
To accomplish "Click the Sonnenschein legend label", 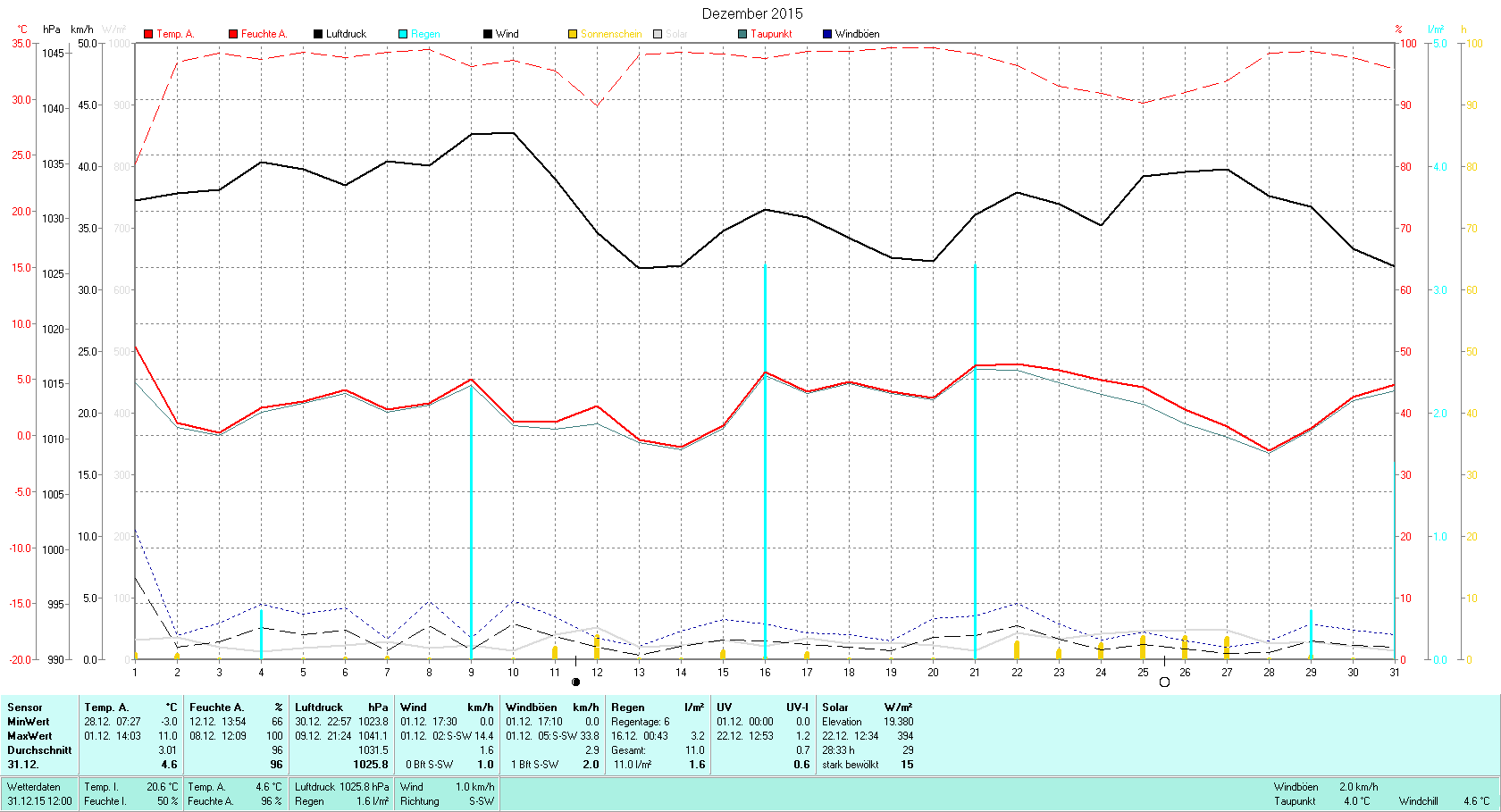I will point(611,34).
